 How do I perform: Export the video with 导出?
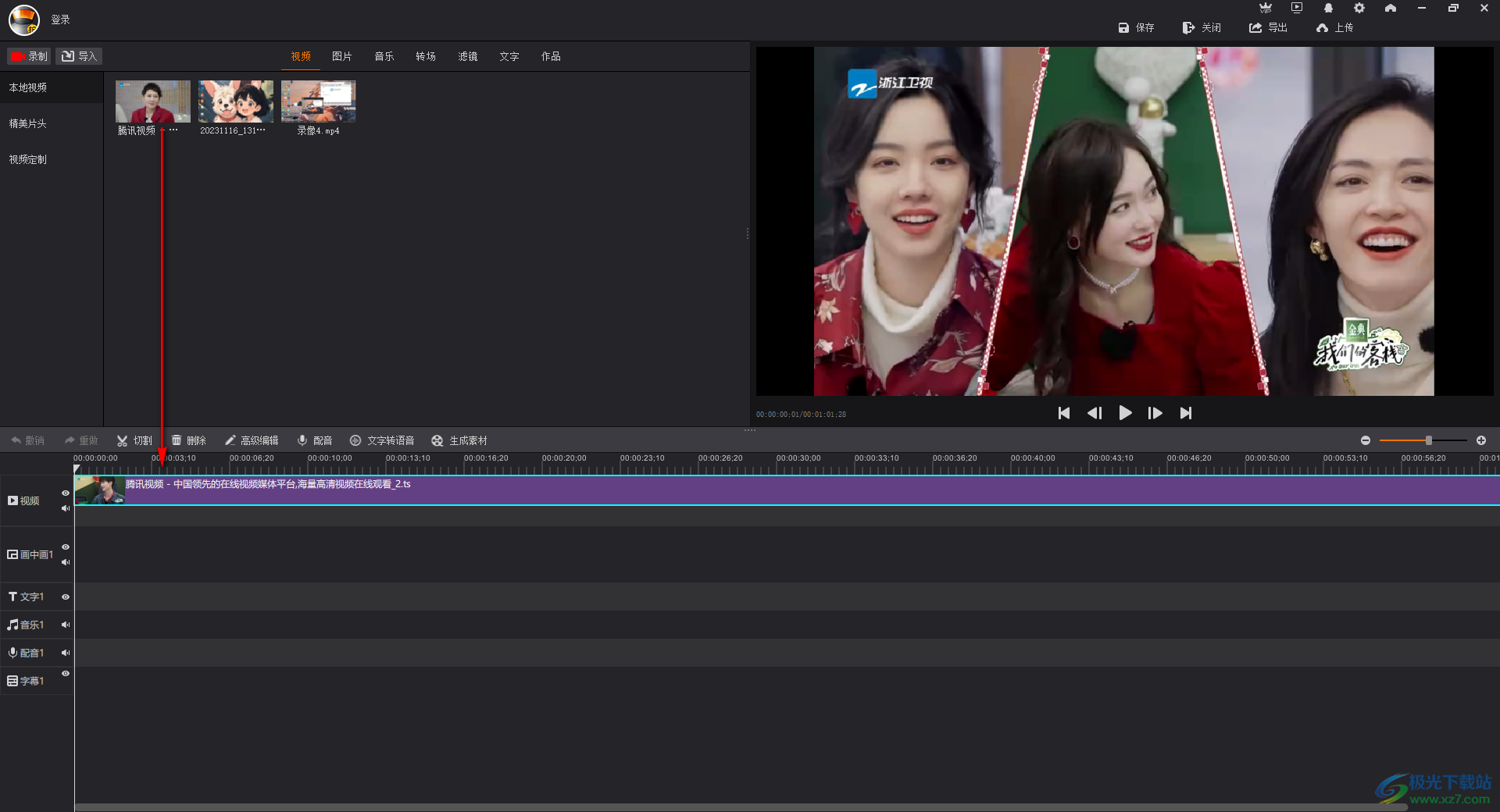click(x=1268, y=27)
